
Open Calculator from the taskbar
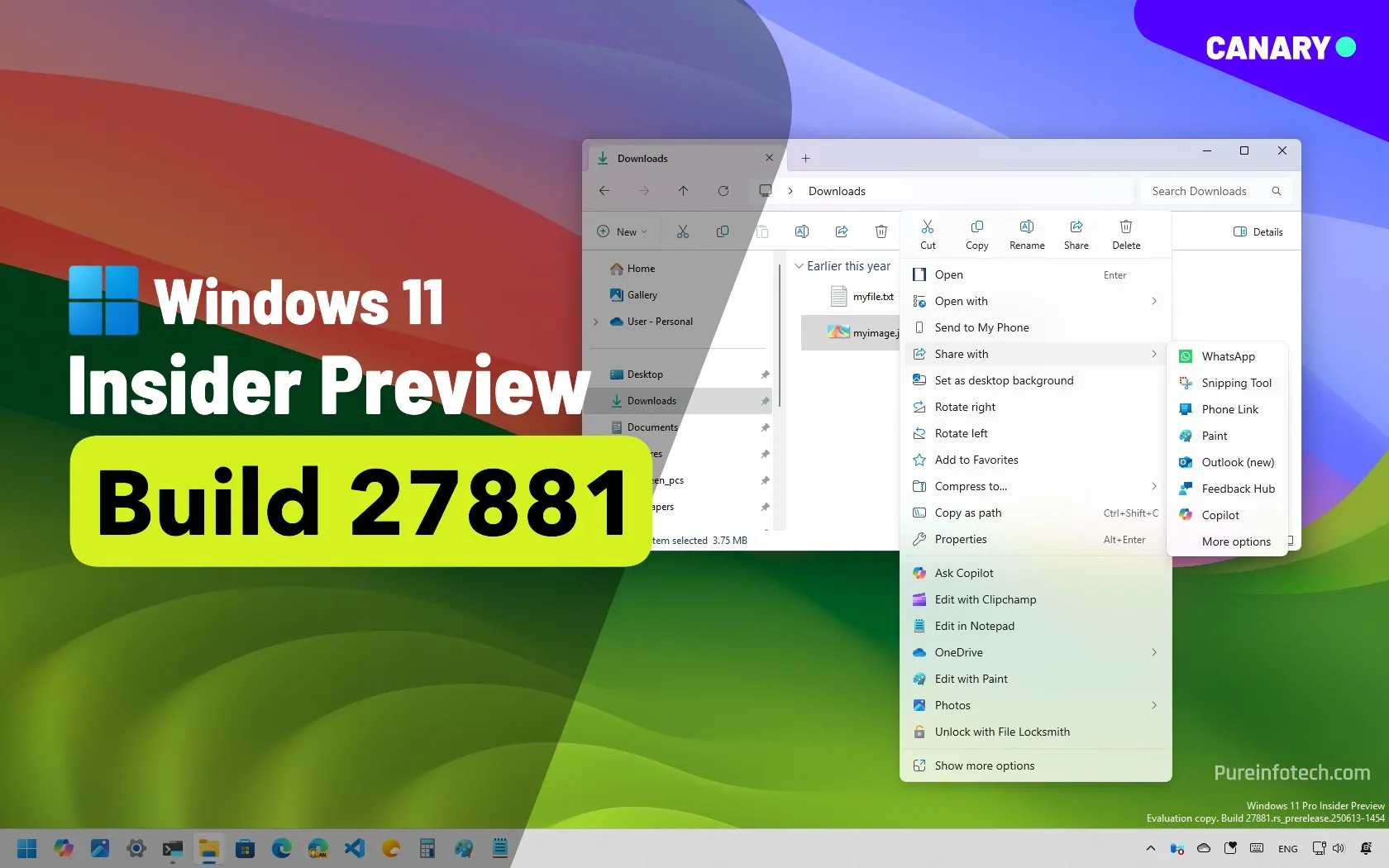click(x=427, y=848)
